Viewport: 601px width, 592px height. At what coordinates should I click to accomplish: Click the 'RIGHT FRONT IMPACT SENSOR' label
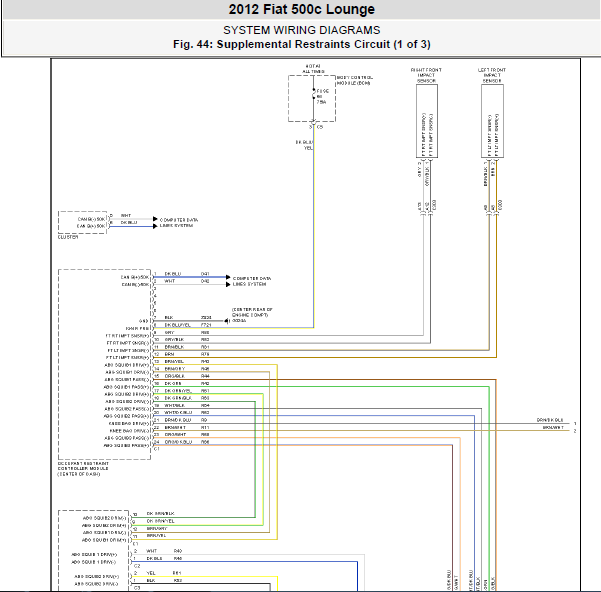[426, 75]
